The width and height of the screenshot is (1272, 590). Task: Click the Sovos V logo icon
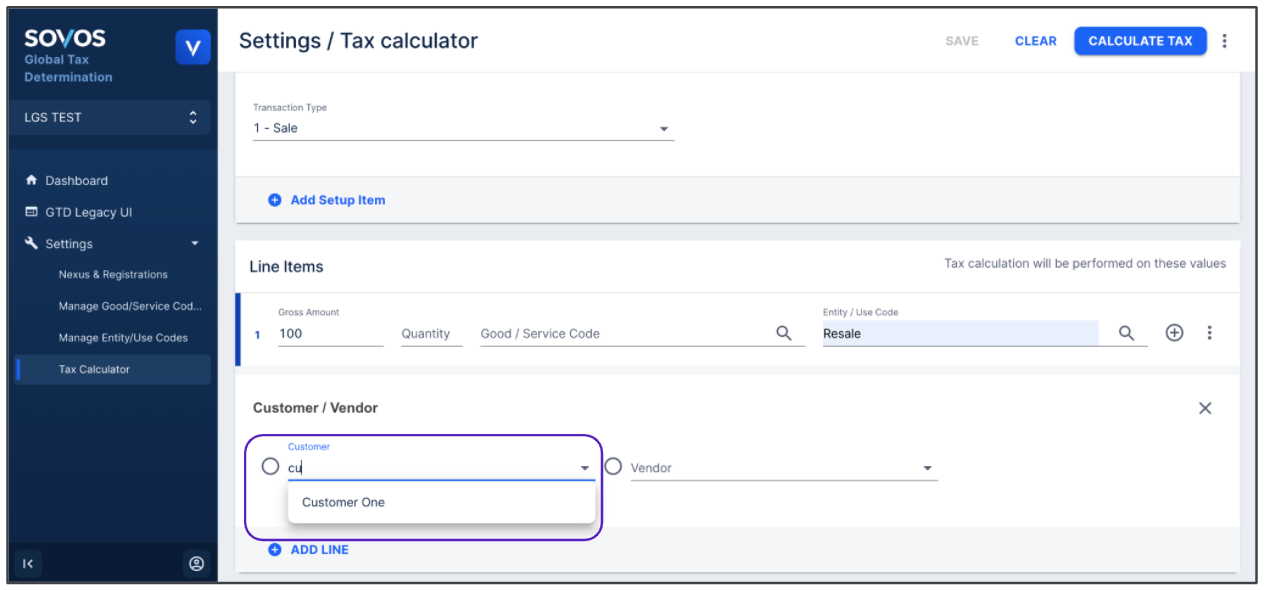(x=192, y=48)
